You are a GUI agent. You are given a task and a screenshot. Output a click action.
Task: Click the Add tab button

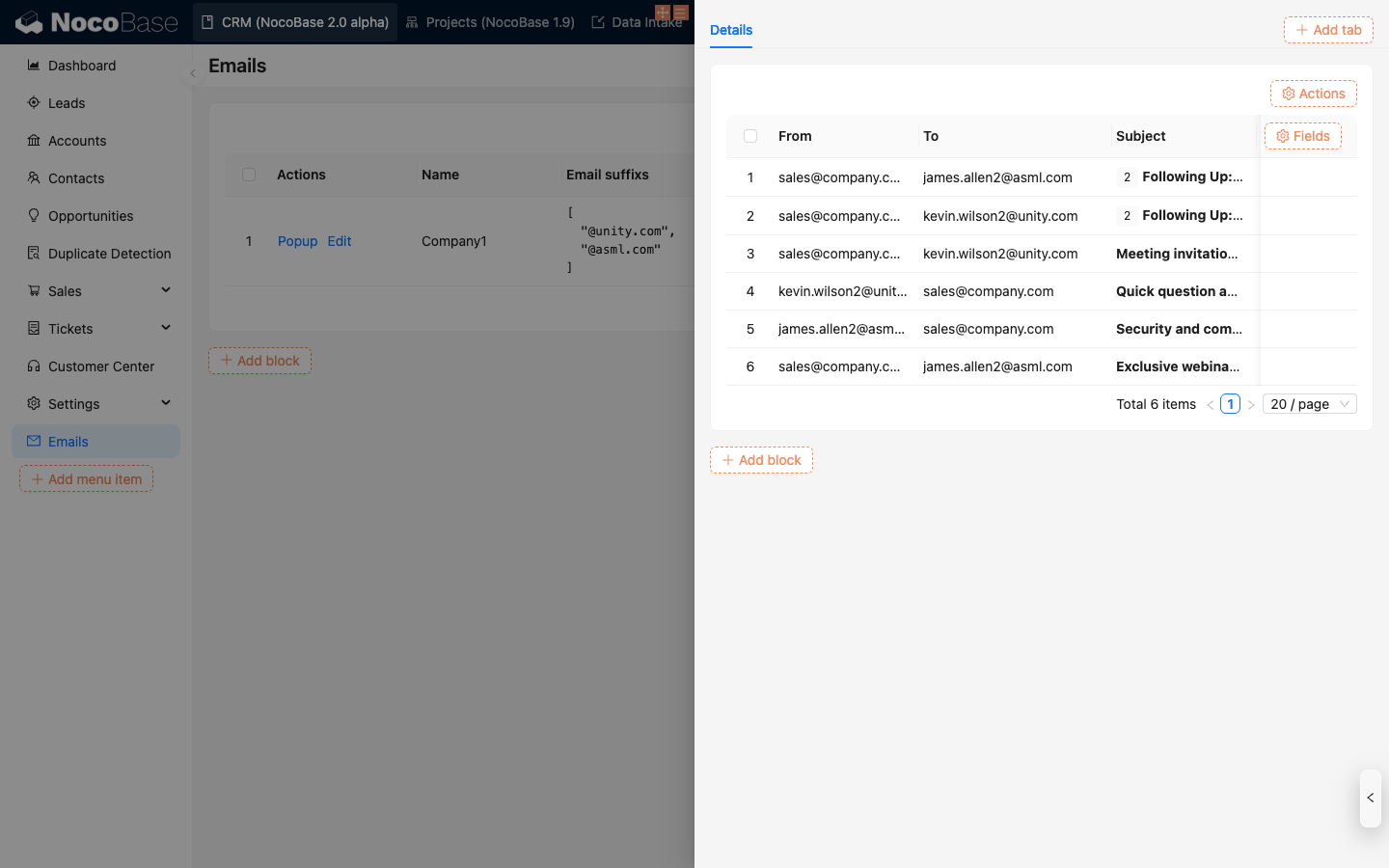click(1328, 30)
